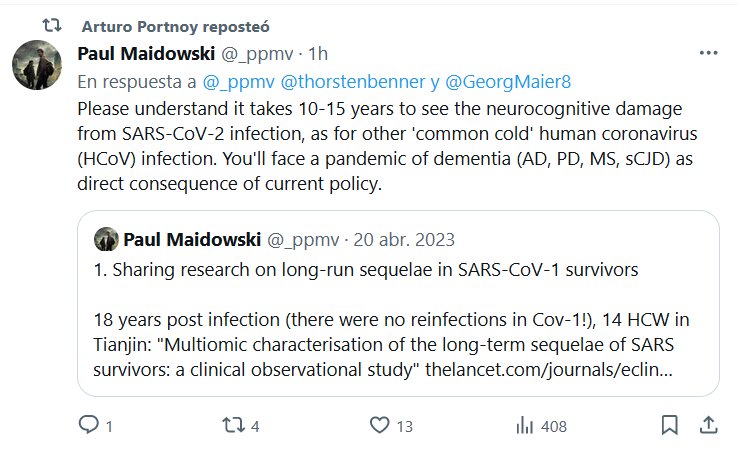Click the repost arrows icon below tweet

click(x=232, y=426)
